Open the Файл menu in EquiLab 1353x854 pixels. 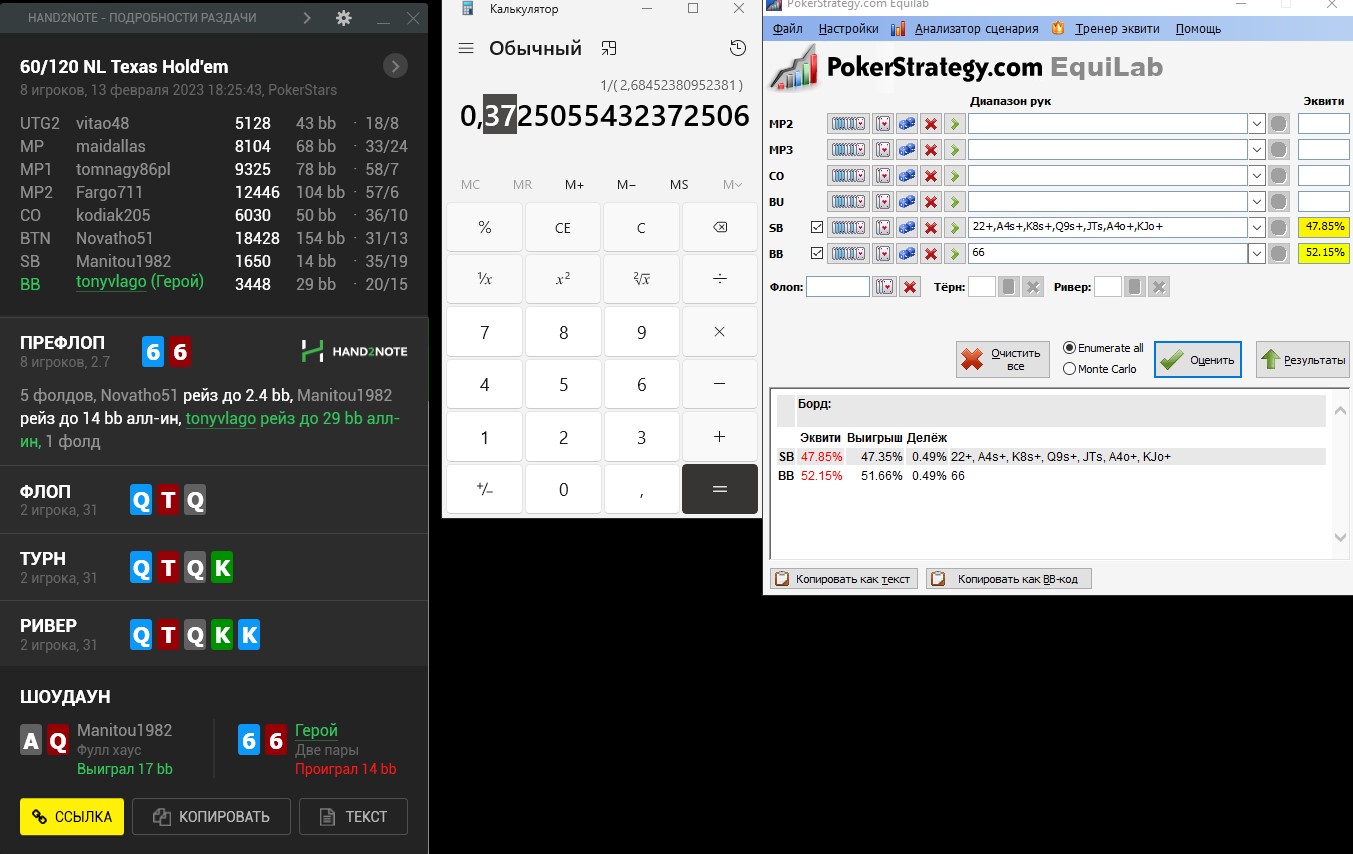pos(787,29)
